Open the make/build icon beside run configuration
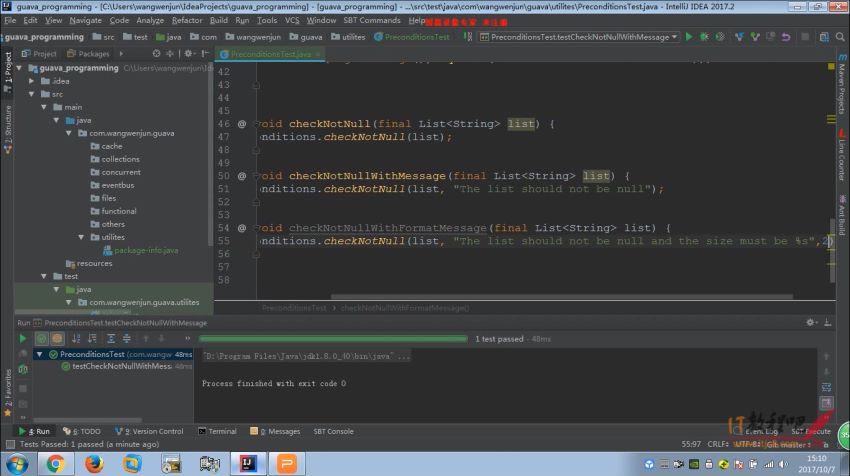Viewport: 850px width, 476px height. [x=468, y=37]
